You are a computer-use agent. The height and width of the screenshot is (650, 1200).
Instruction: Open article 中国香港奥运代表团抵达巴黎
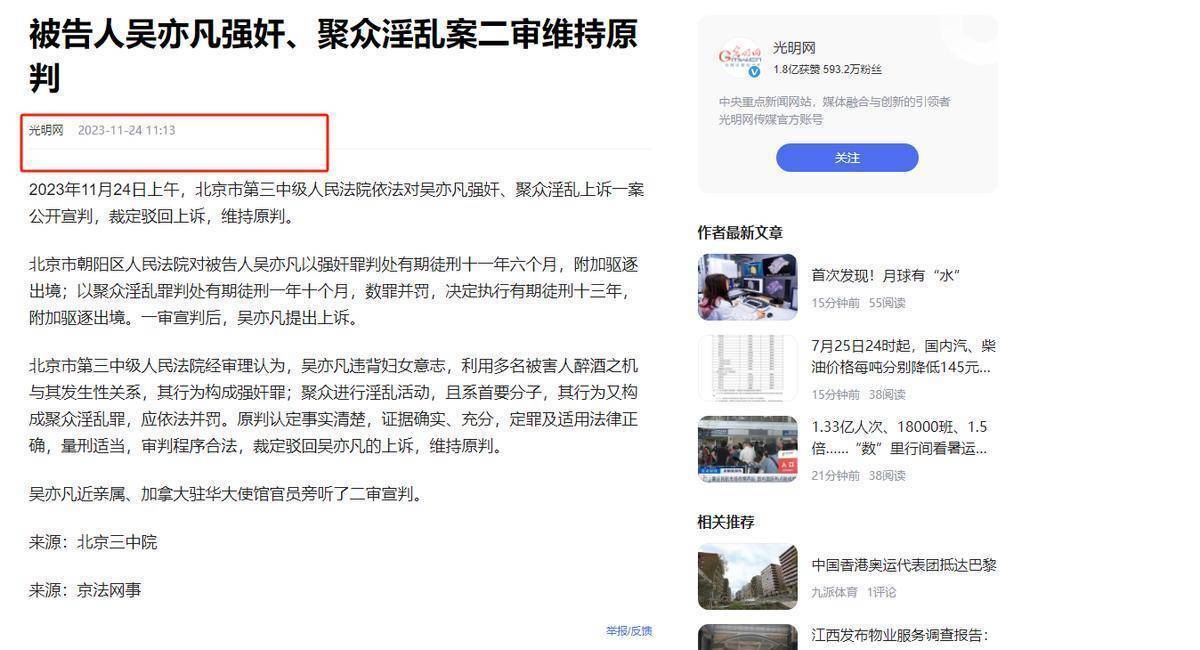click(x=904, y=565)
